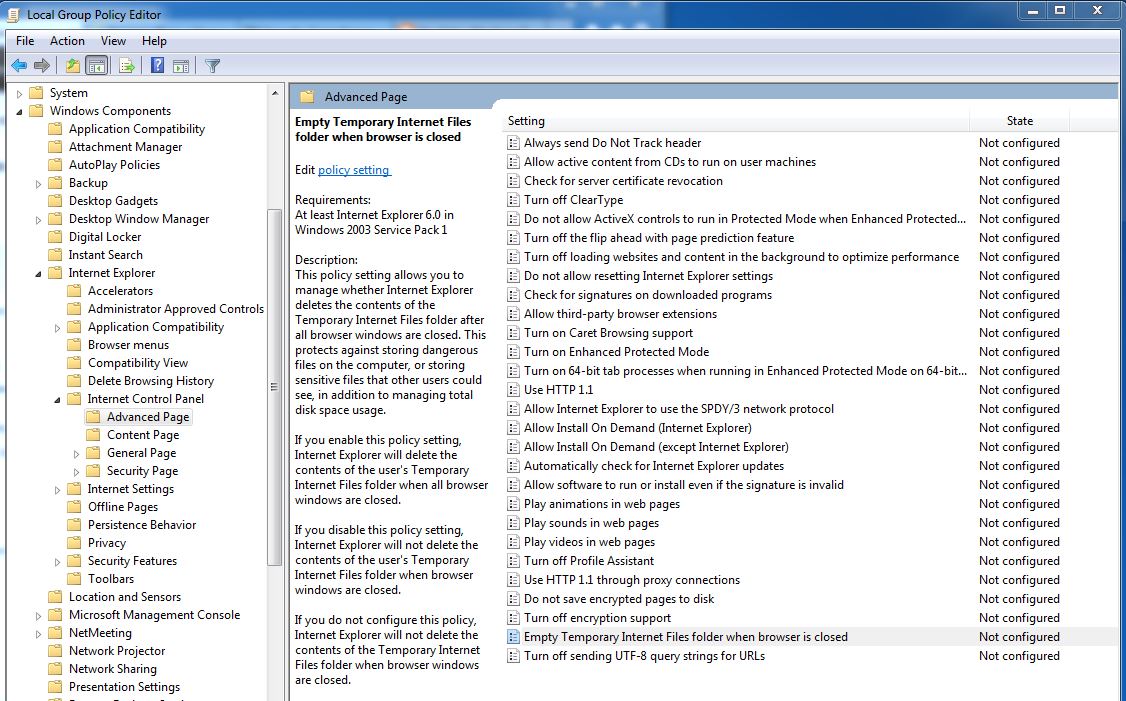Go up one level with folder icon
Viewport: 1126px width, 701px height.
pyautogui.click(x=73, y=66)
